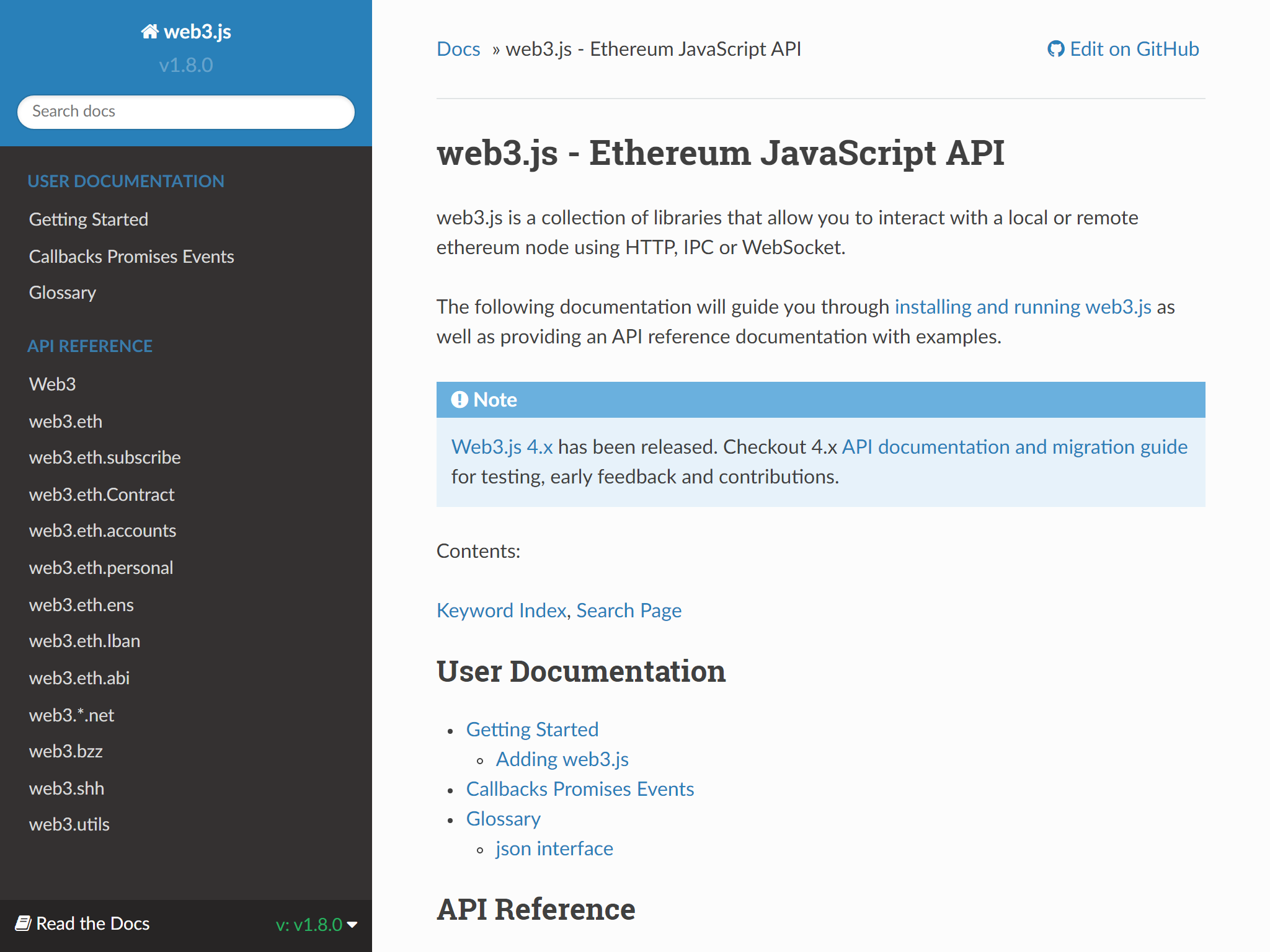
Task: Open web3.utils from the sidebar navigation
Action: coord(69,824)
